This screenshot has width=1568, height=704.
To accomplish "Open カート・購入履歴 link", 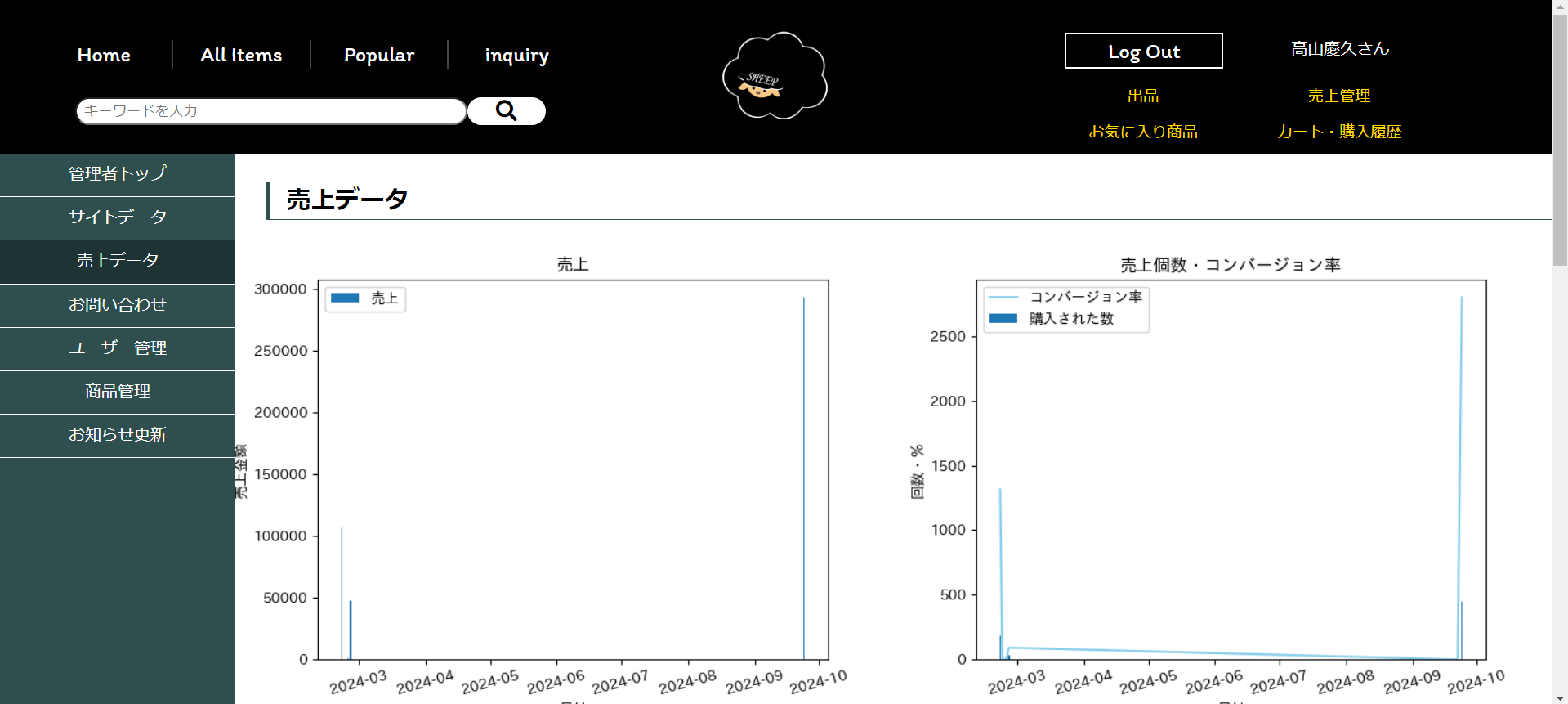I will 1338,132.
